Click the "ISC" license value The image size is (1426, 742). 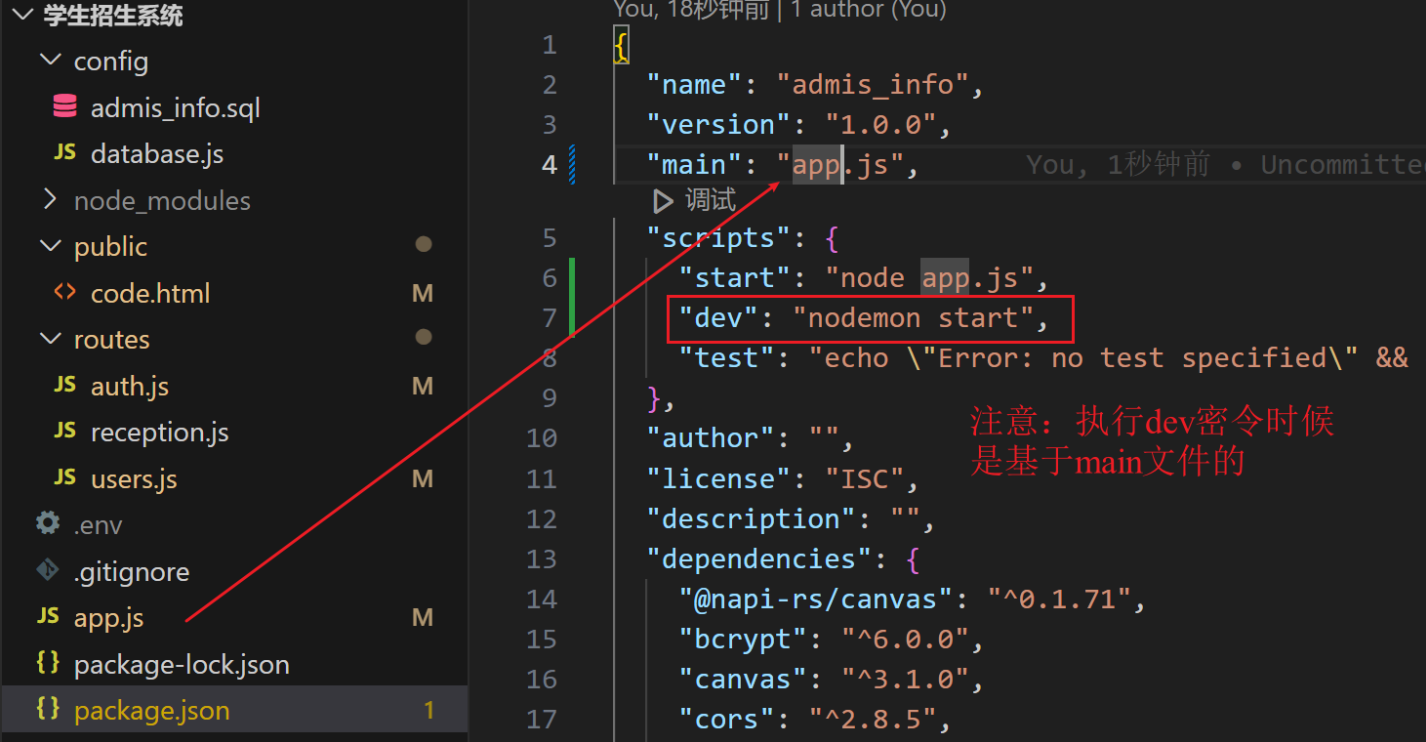[x=864, y=479]
